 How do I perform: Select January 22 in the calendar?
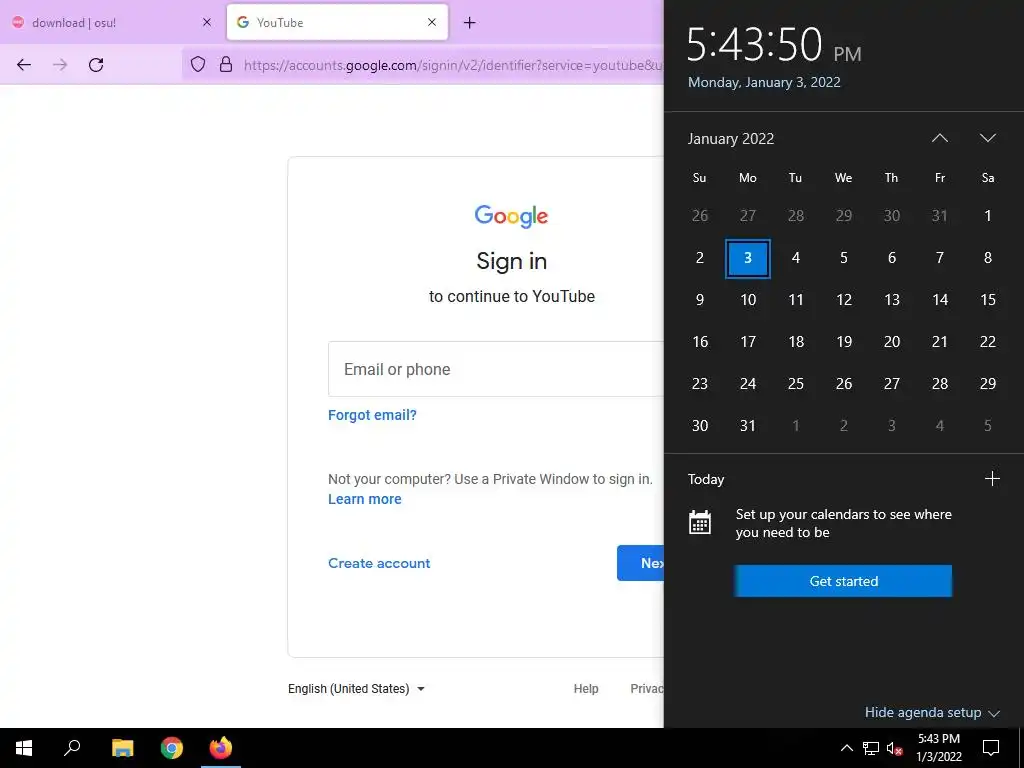pyautogui.click(x=987, y=342)
